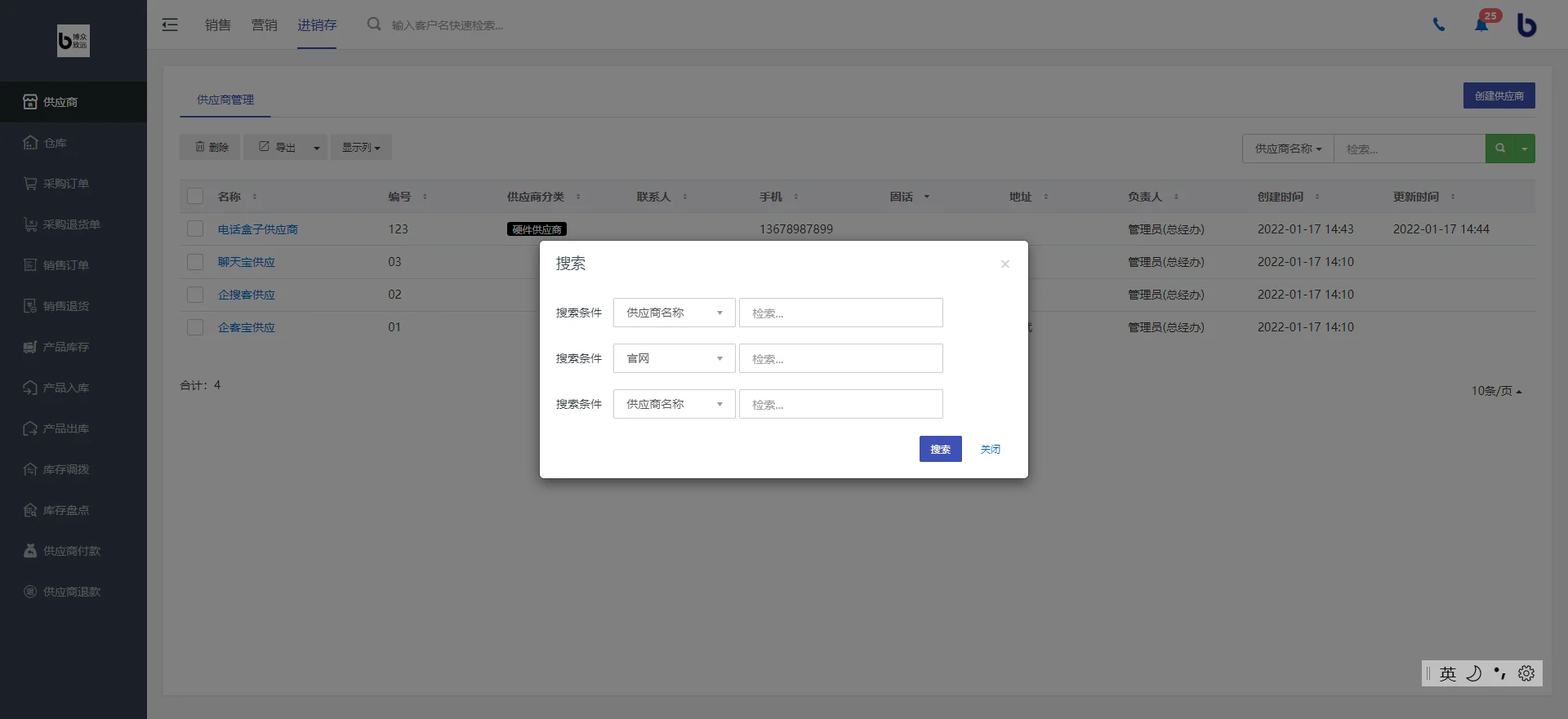The height and width of the screenshot is (719, 1568).
Task: Open third 搜索条件 dropdown 供应商名称
Action: (675, 404)
